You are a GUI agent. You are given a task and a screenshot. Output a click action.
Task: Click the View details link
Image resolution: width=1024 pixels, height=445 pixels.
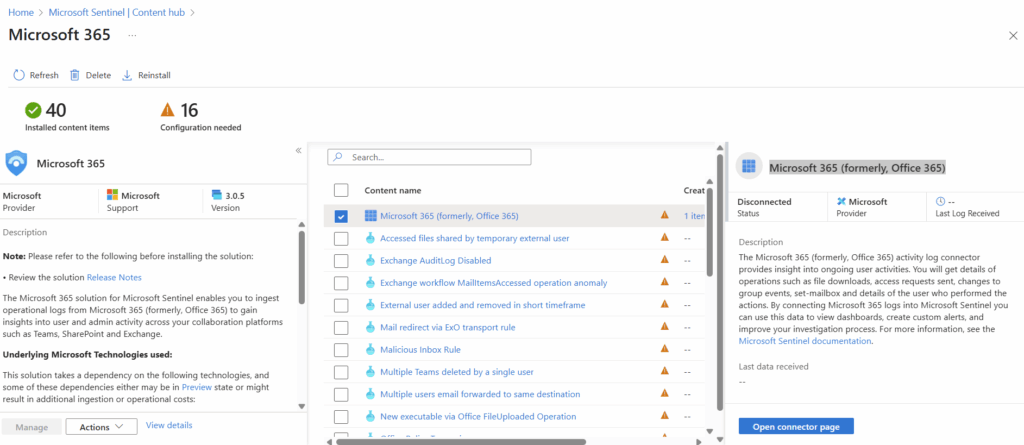pos(169,425)
